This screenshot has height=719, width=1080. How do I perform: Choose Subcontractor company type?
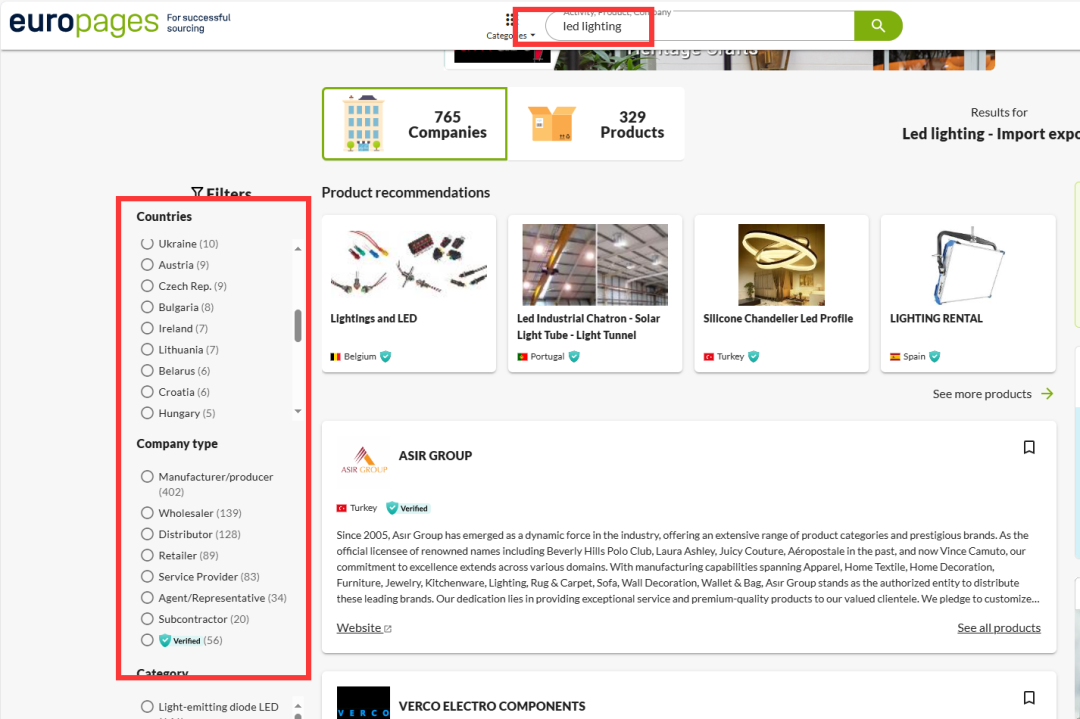[x=147, y=619]
